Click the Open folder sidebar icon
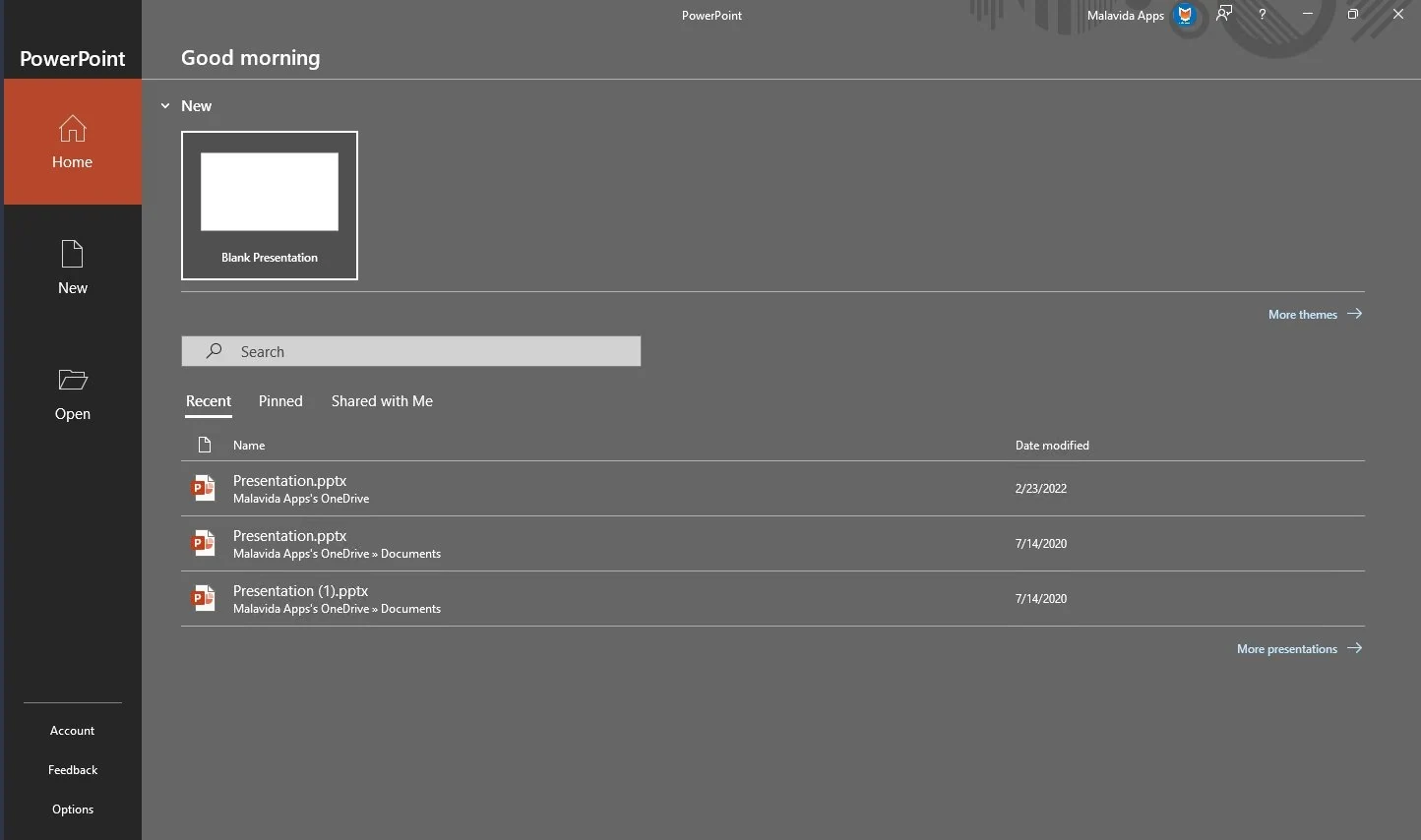Viewport: 1421px width, 840px height. pyautogui.click(x=73, y=380)
